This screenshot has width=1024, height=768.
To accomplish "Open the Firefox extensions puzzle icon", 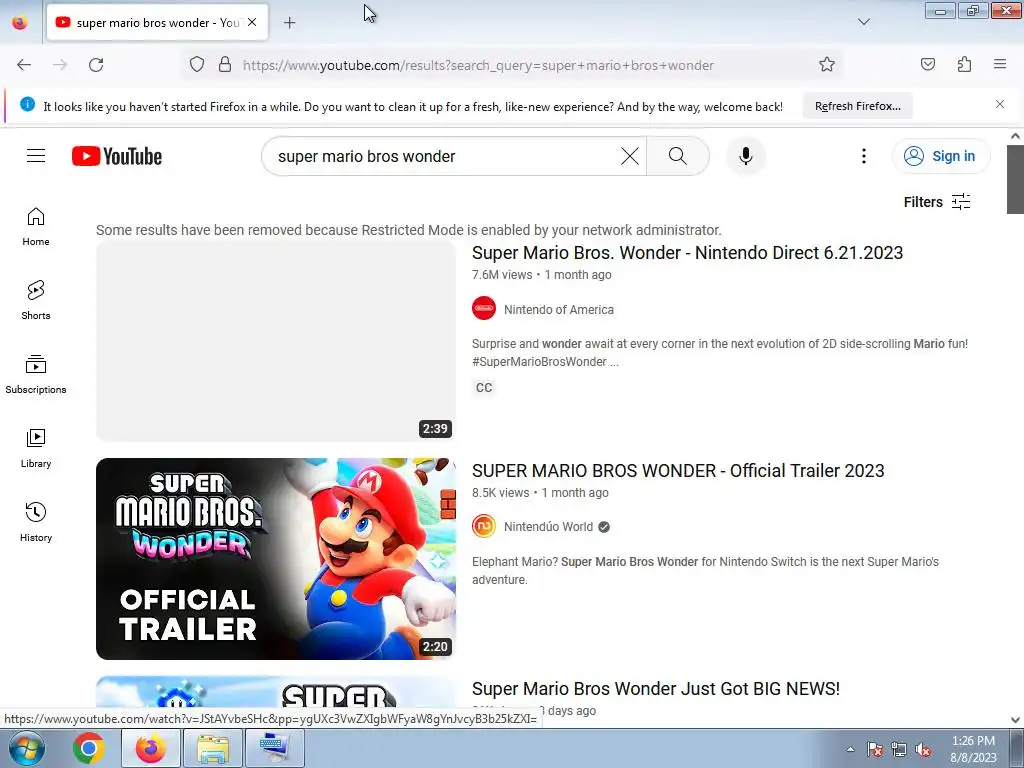I will (x=964, y=65).
